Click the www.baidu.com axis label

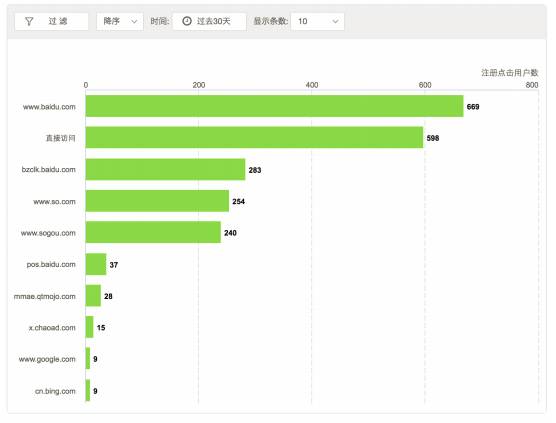pyautogui.click(x=49, y=107)
